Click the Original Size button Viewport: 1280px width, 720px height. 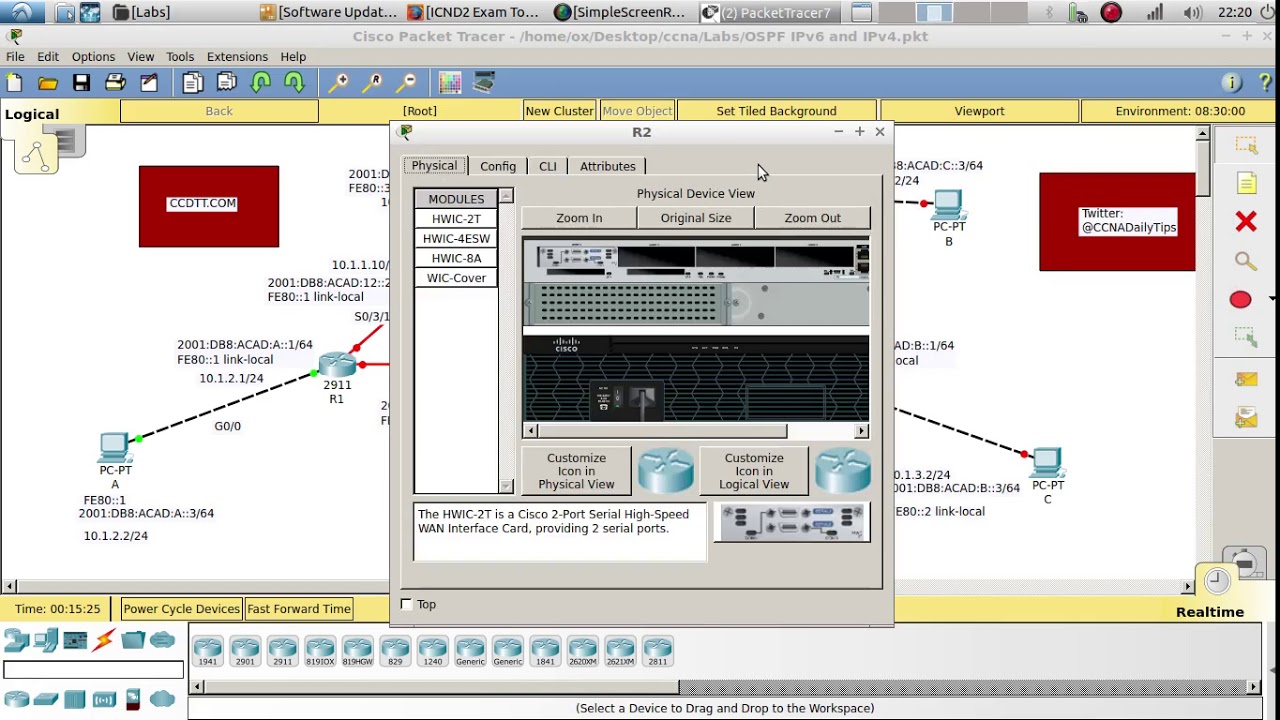[x=696, y=218]
